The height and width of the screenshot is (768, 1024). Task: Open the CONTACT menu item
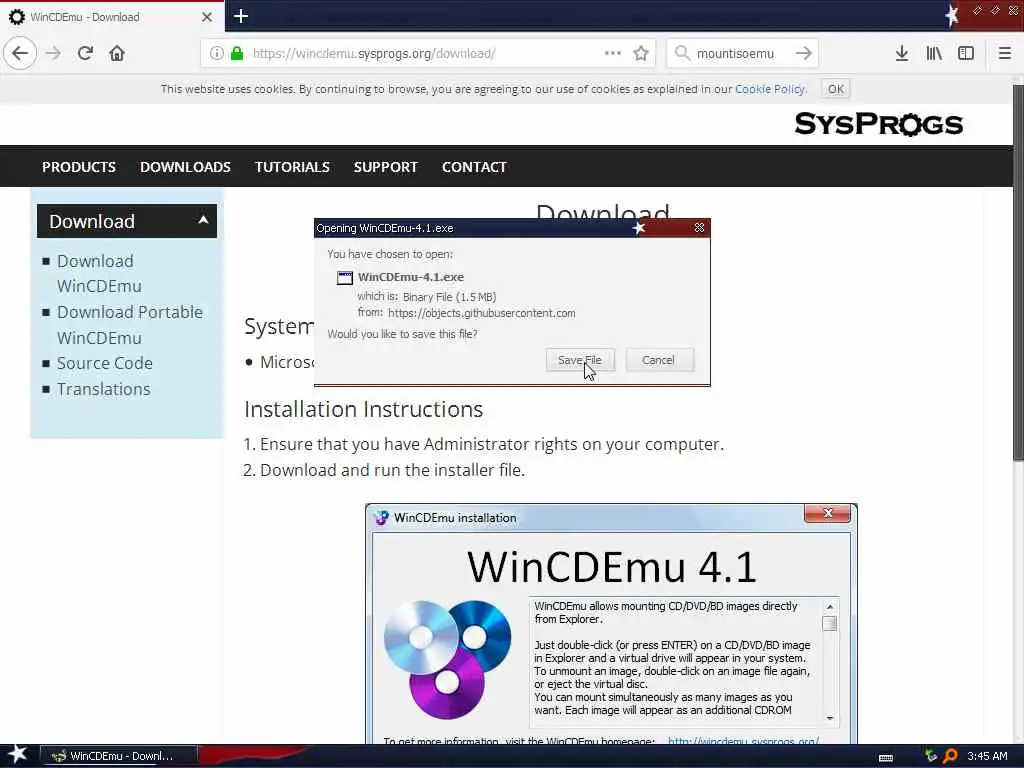tap(474, 167)
